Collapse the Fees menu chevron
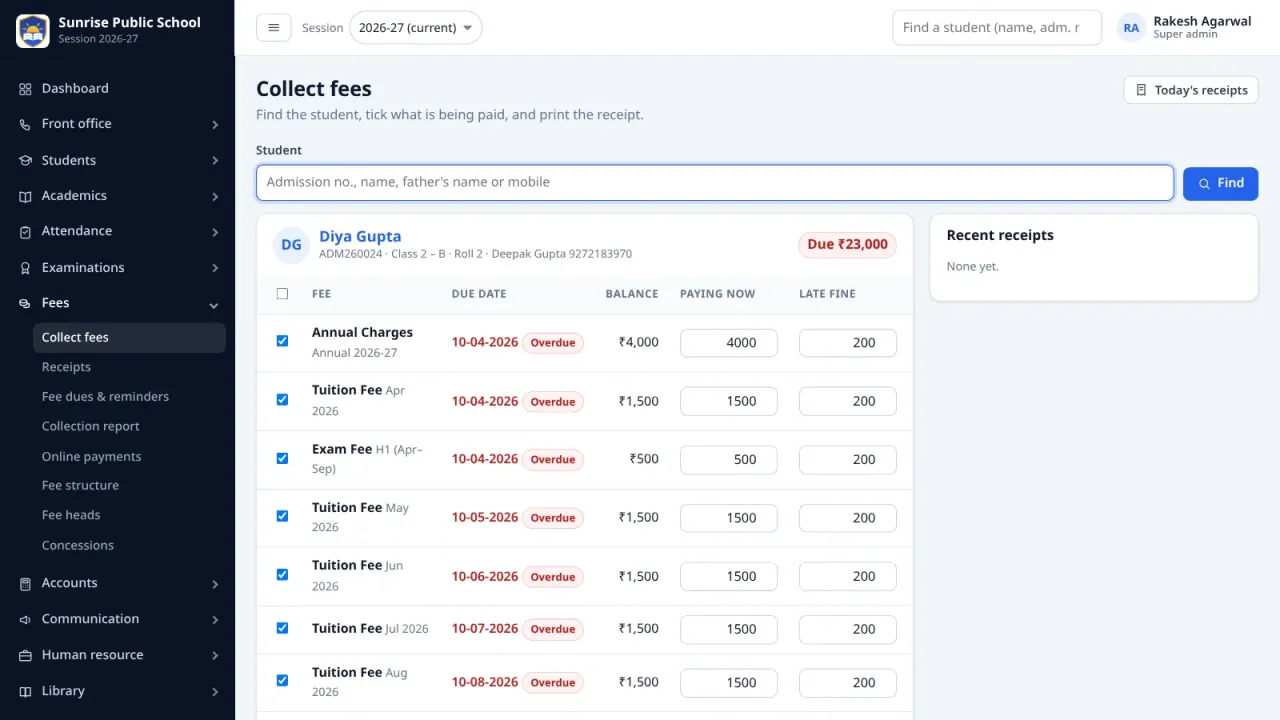1280x720 pixels. coord(214,305)
